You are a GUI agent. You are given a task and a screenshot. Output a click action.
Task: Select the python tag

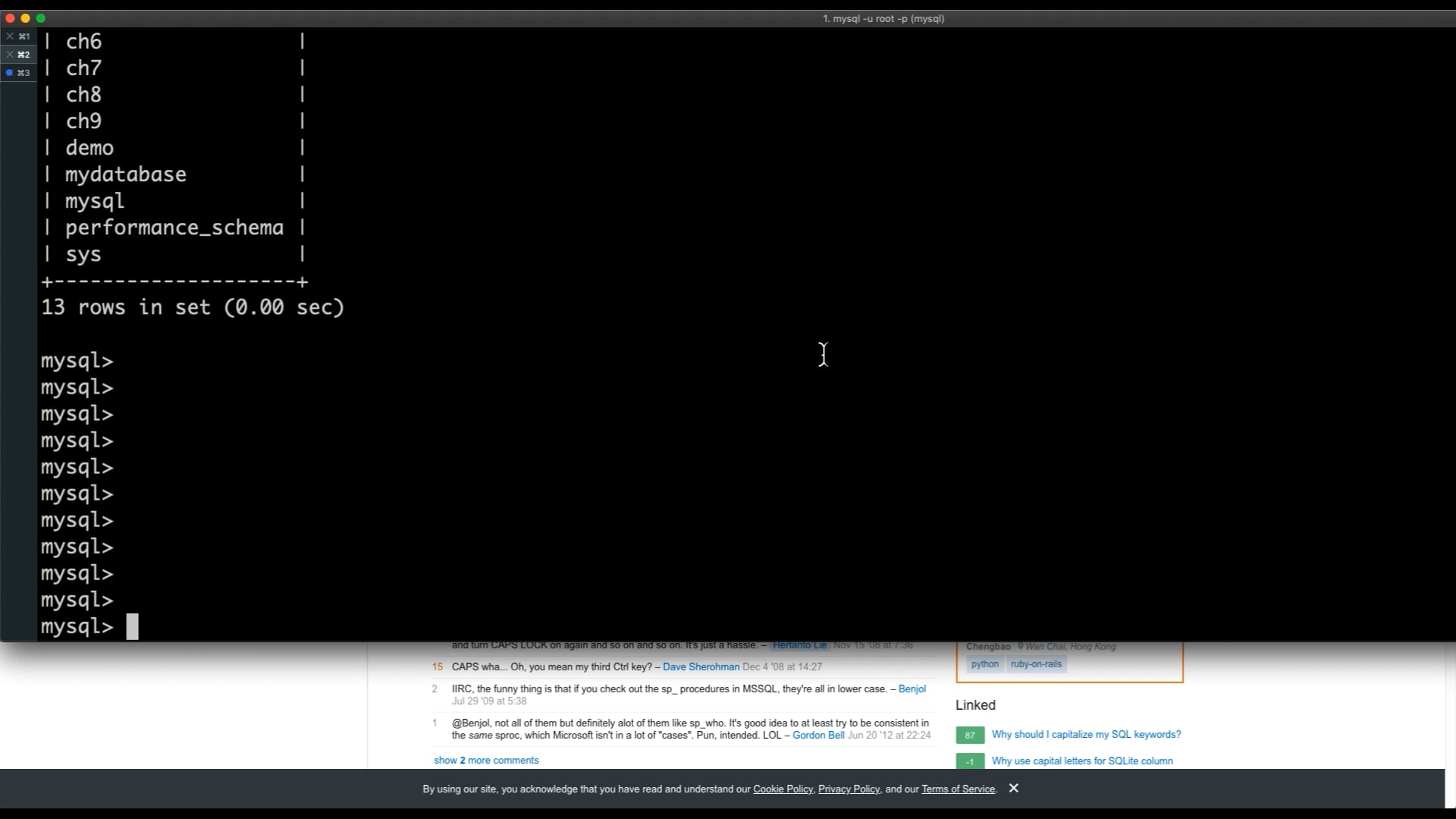tap(984, 664)
